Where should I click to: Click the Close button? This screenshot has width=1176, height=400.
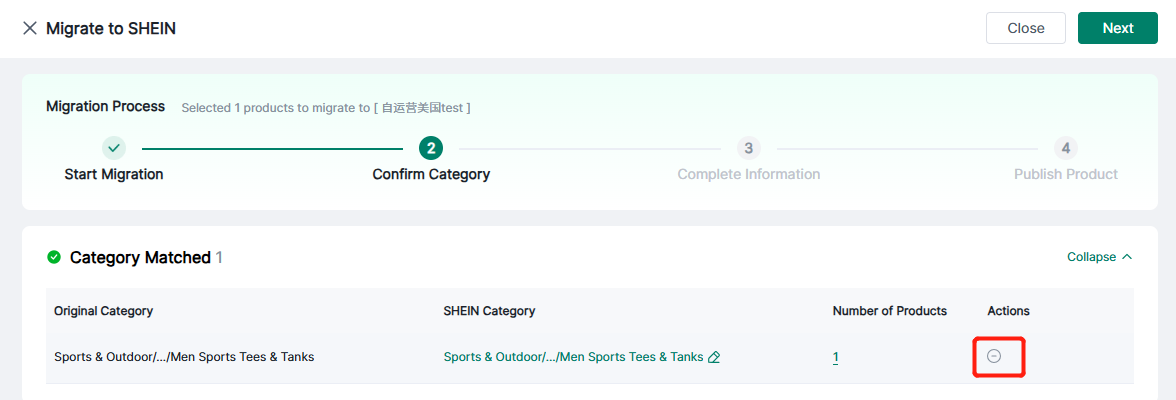click(x=1025, y=28)
